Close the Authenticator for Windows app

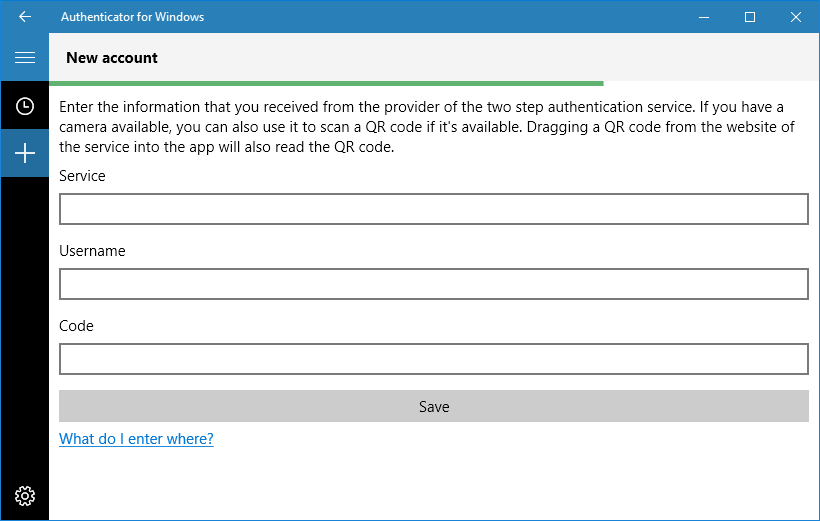796,17
